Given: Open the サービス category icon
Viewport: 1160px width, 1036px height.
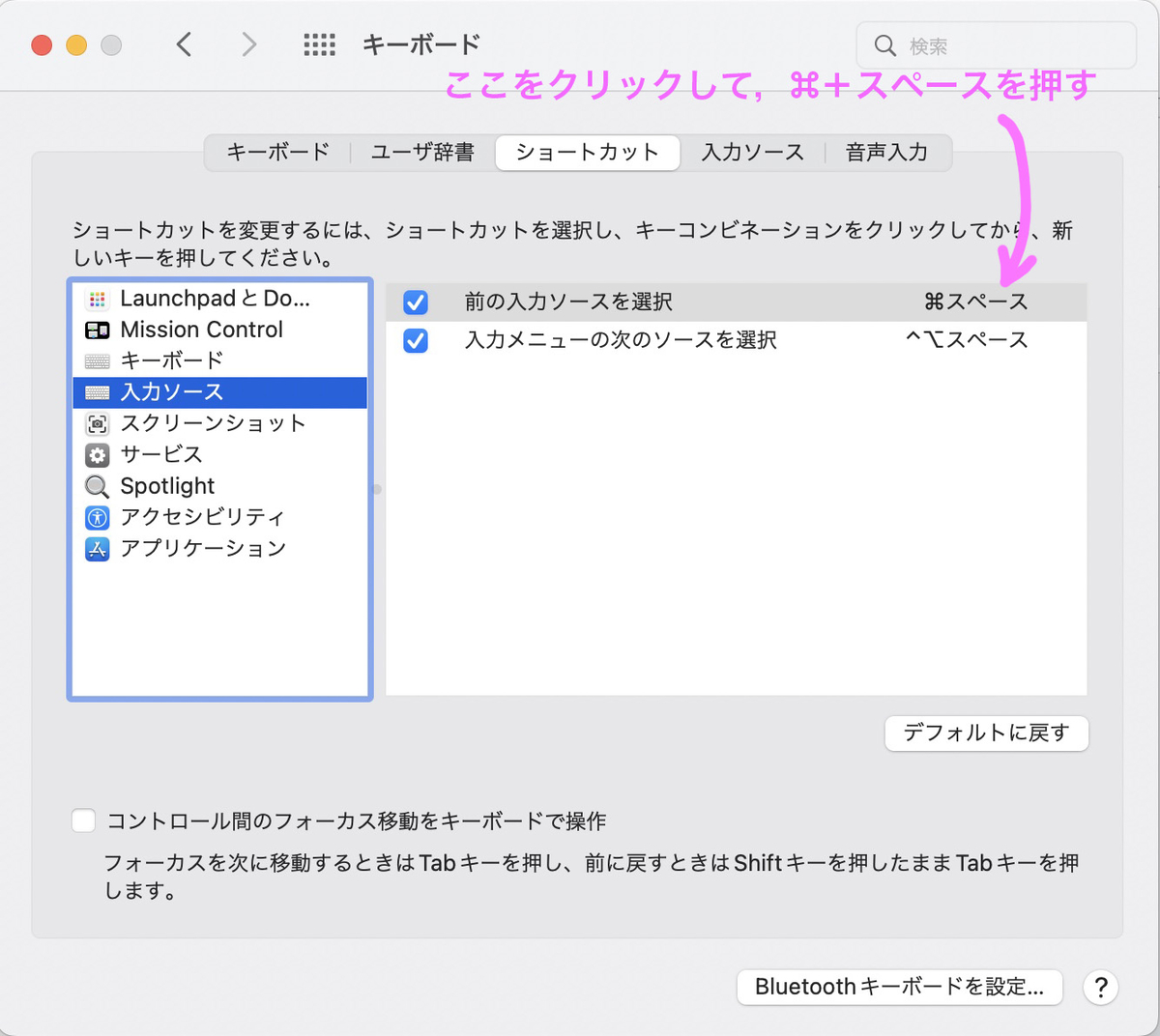Looking at the screenshot, I should (98, 454).
